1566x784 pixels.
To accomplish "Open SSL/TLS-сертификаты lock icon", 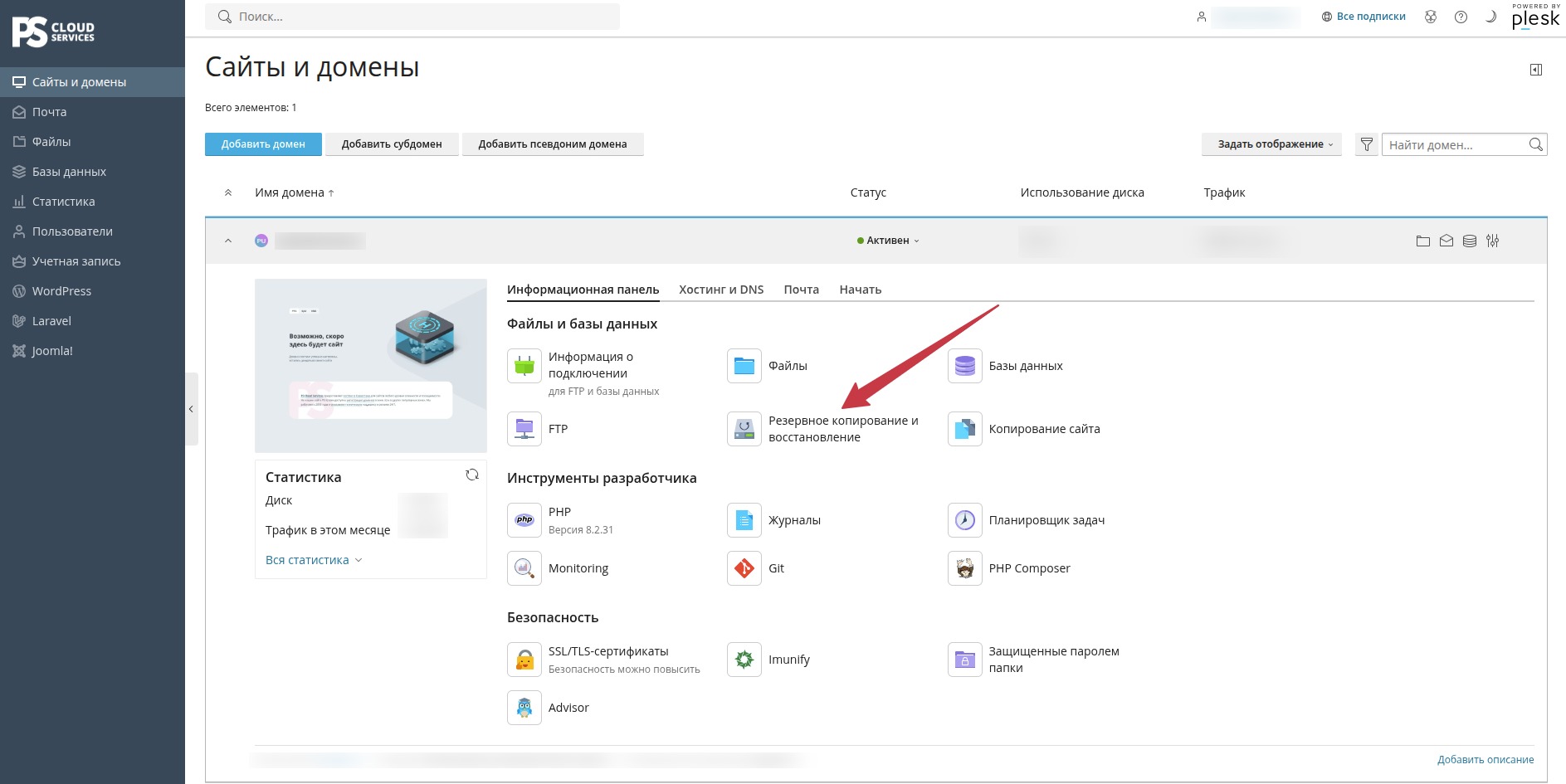I will (524, 660).
